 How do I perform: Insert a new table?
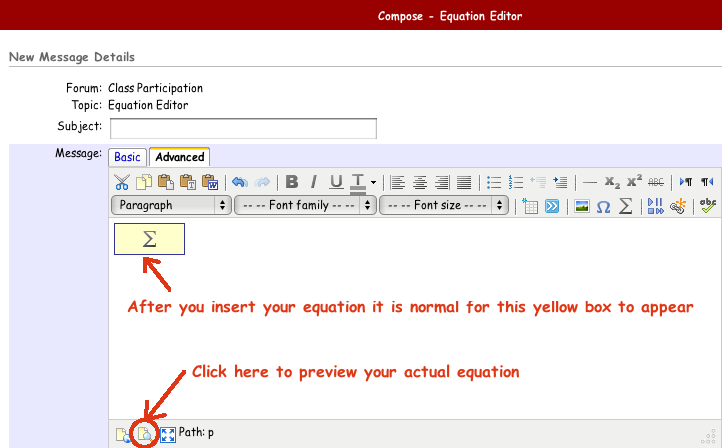530,206
